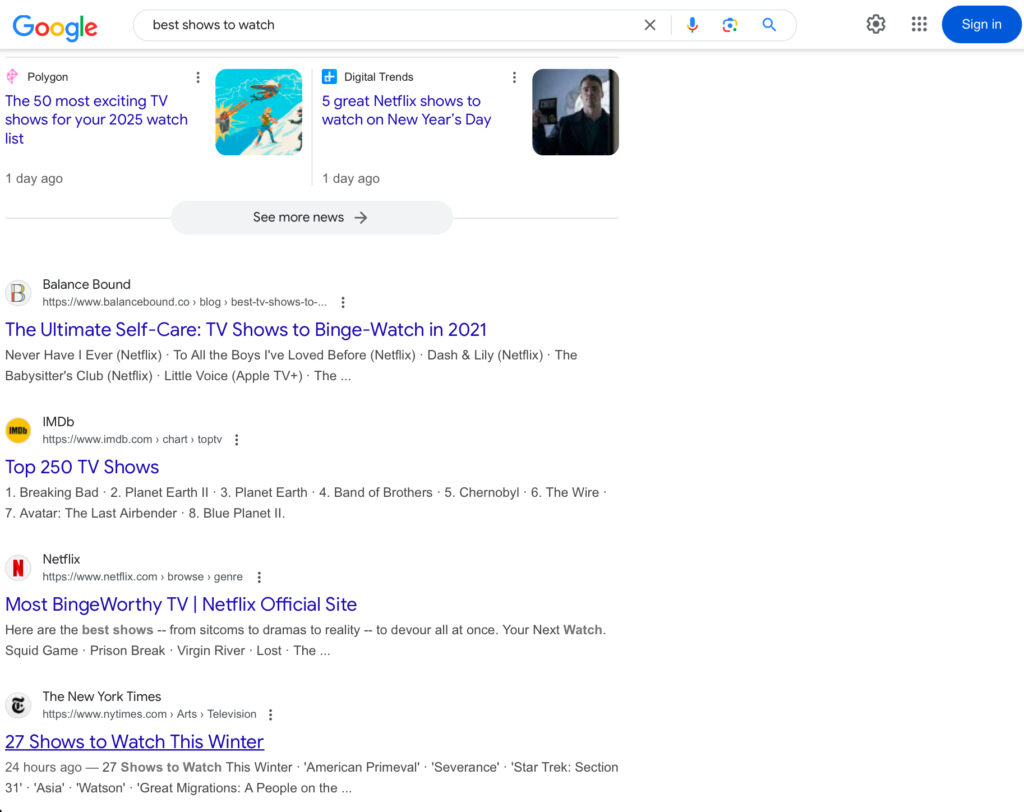Start voice search with microphone icon

(692, 25)
